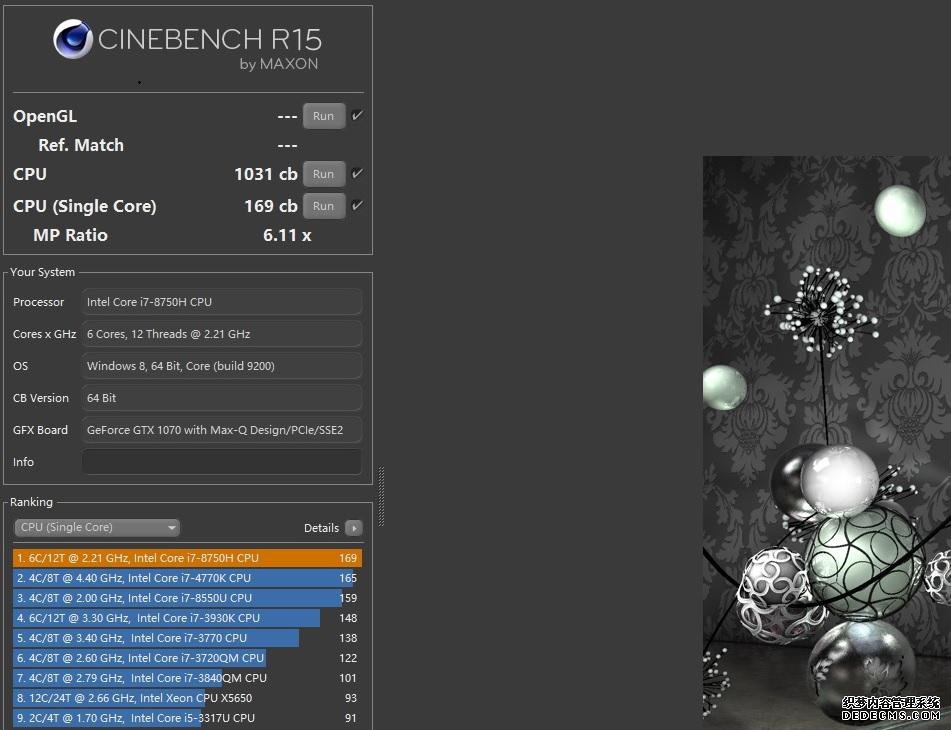Click the Cores x GHz field
Image resolution: width=951 pixels, height=730 pixels.
pos(222,334)
